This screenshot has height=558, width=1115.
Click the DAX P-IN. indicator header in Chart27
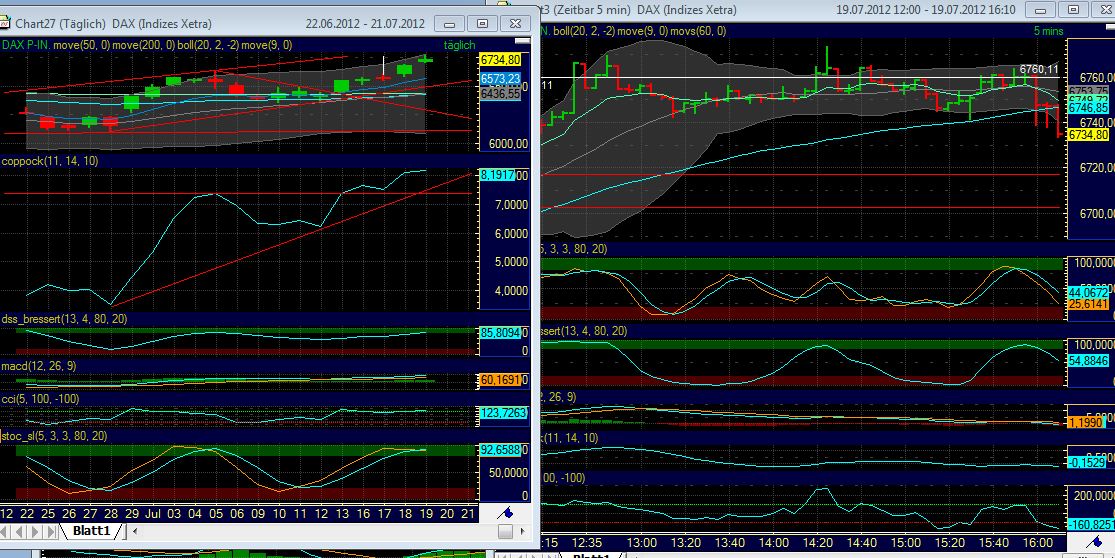pos(26,45)
